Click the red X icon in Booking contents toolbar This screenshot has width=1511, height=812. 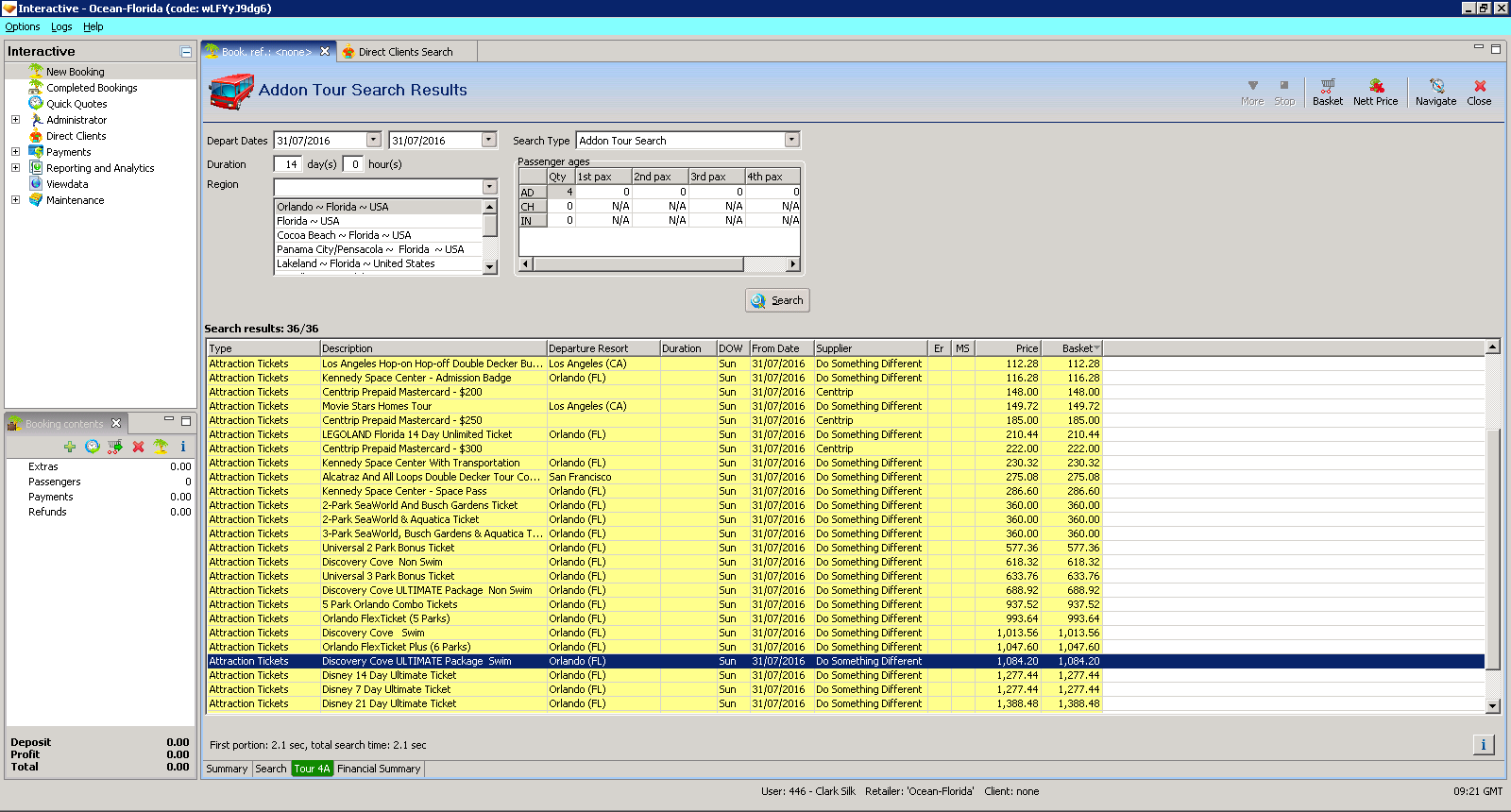[138, 447]
